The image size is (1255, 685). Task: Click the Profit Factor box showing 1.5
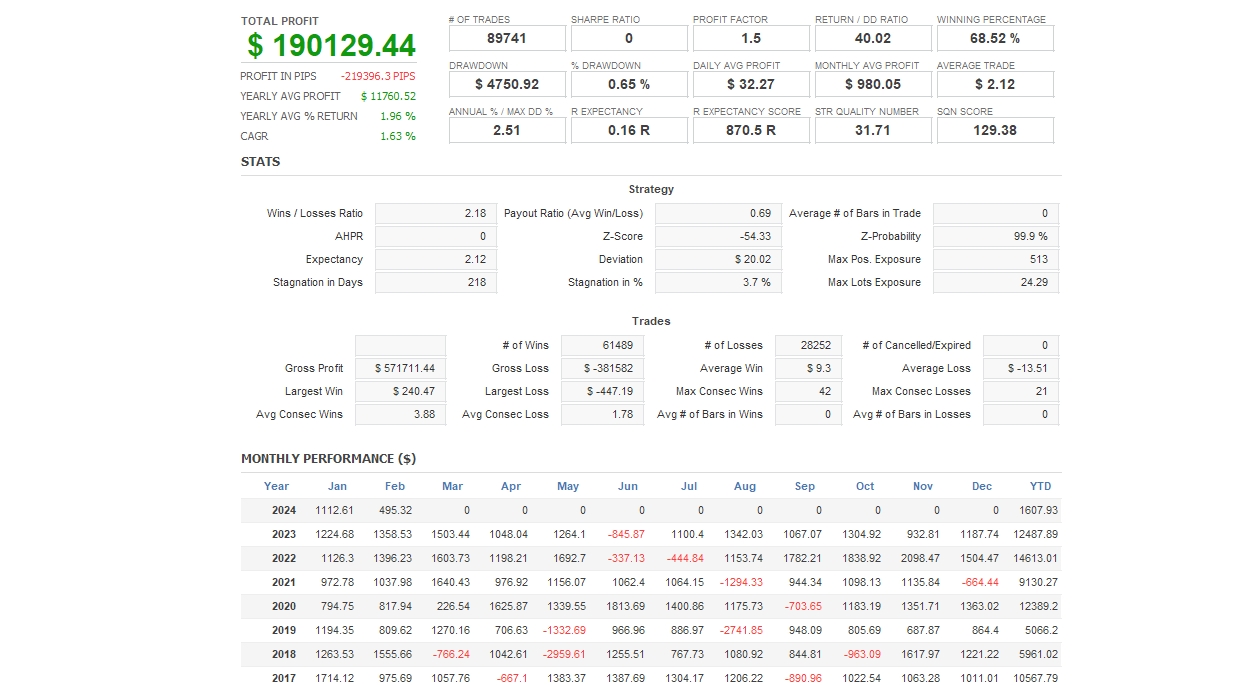(x=751, y=39)
